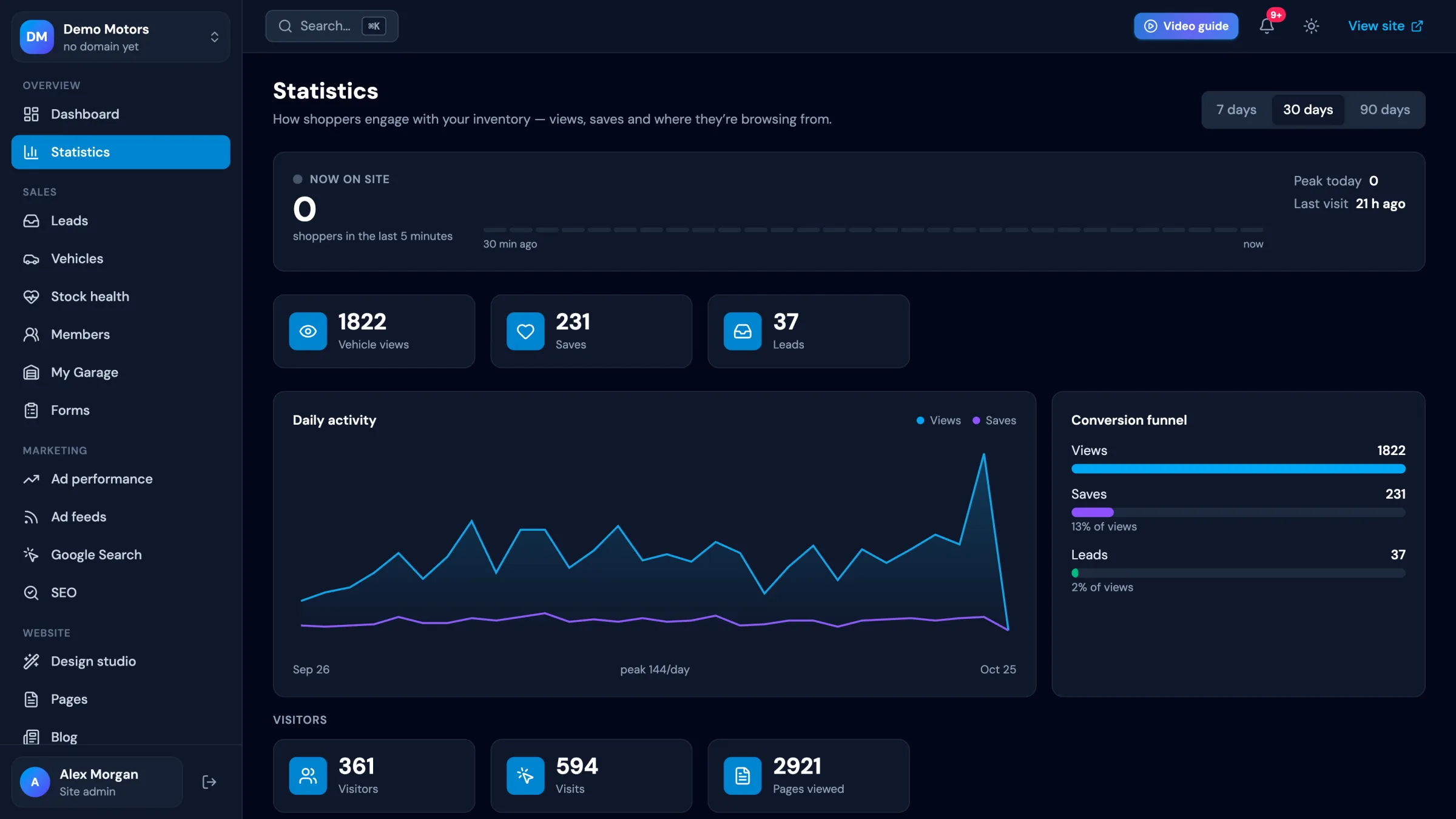Screen dimensions: 1456x819
Task: Click the eye icon on Vehicle views card
Action: click(x=308, y=331)
